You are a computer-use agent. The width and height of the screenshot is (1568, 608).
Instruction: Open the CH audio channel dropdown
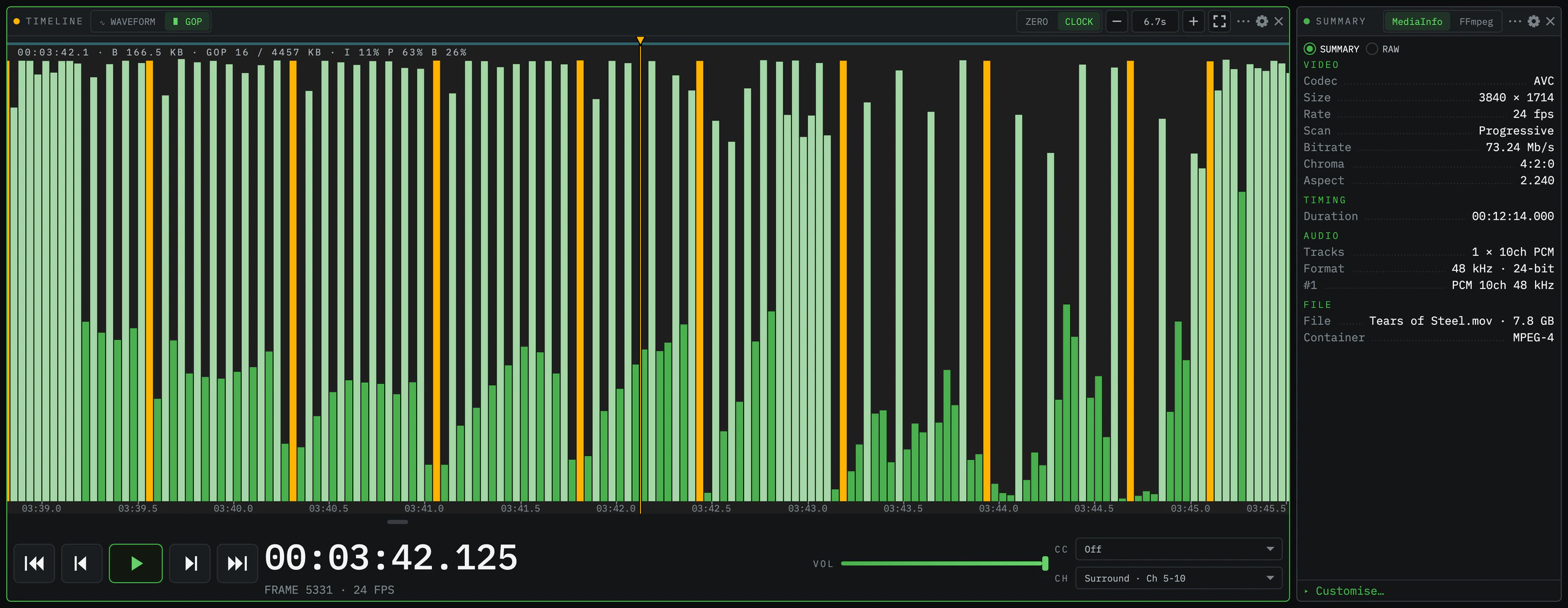coord(1178,578)
